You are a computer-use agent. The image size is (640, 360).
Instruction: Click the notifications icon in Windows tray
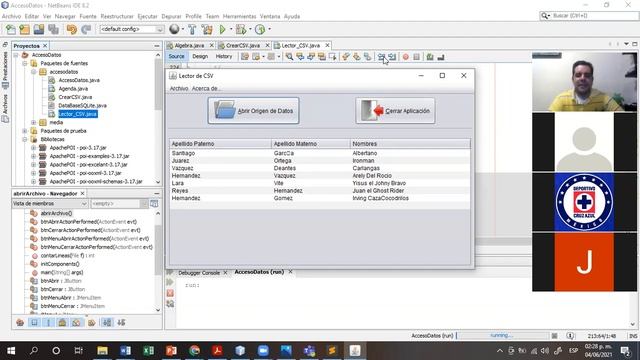[x=625, y=351]
